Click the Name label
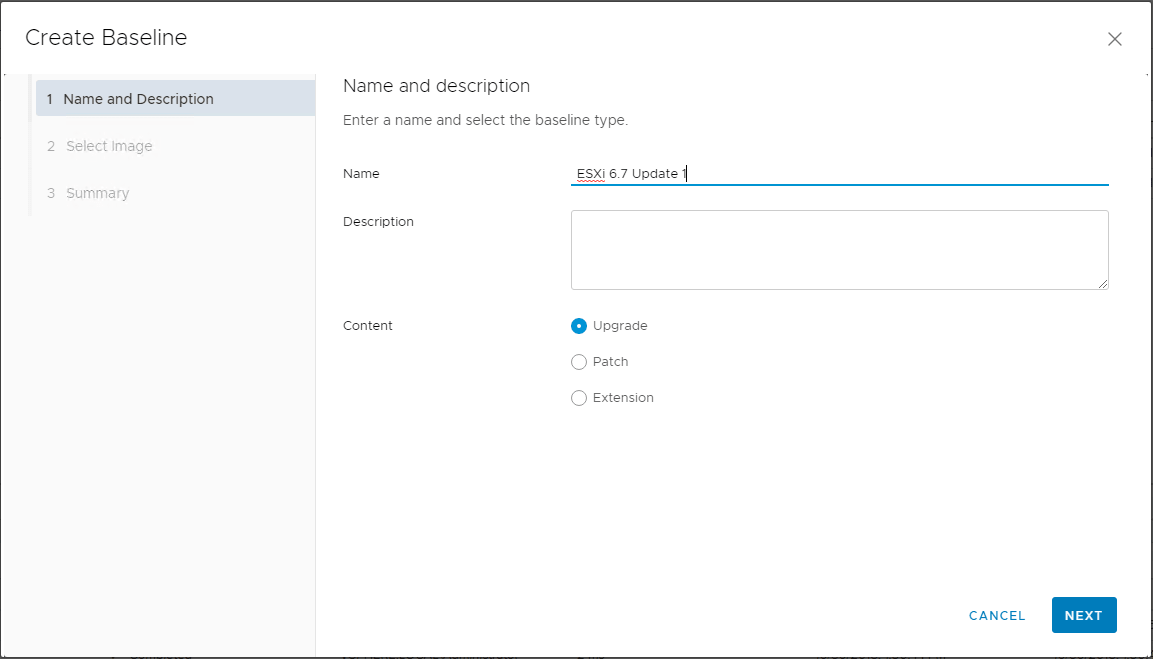Screen dimensions: 1153x659 (361, 174)
